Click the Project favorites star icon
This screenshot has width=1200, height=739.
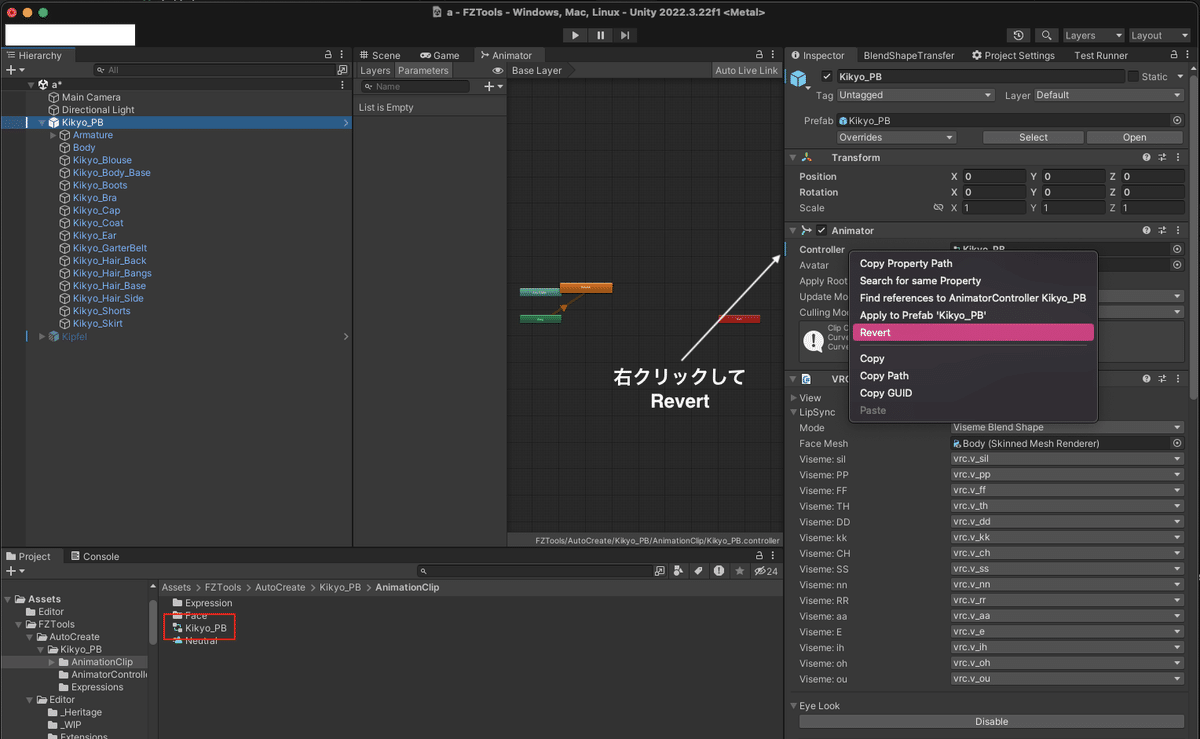point(740,571)
